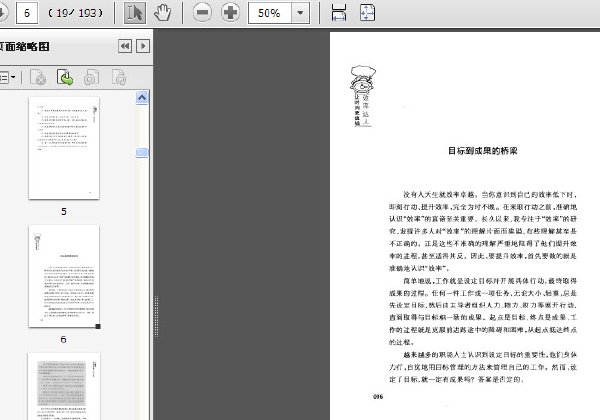600x420 pixels.
Task: Open page 5 thumbnail
Action: coord(64,148)
